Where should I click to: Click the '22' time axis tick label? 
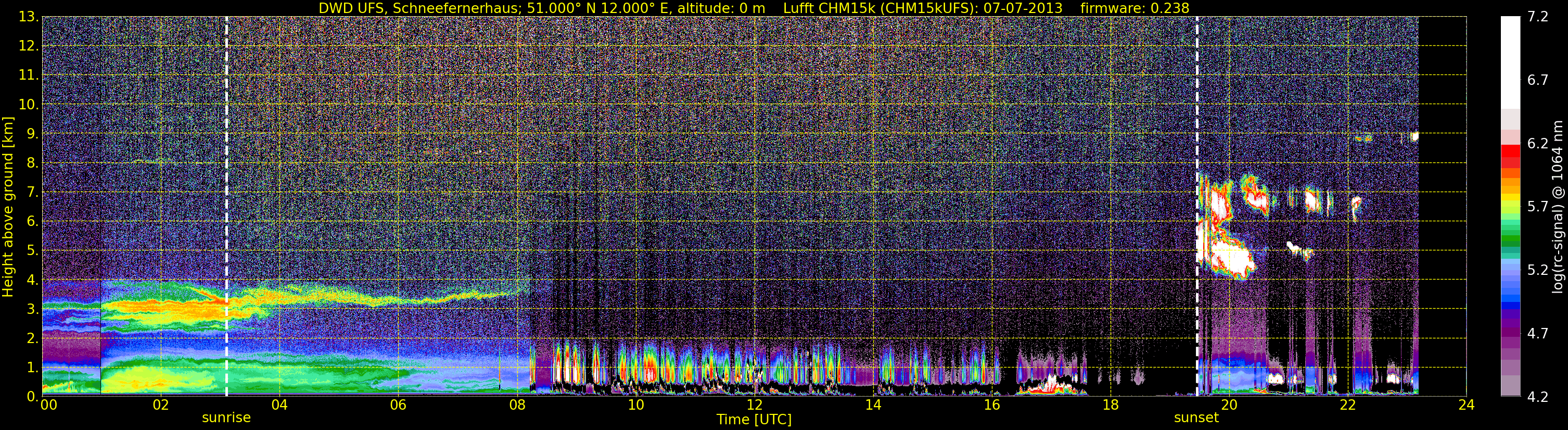point(1348,406)
